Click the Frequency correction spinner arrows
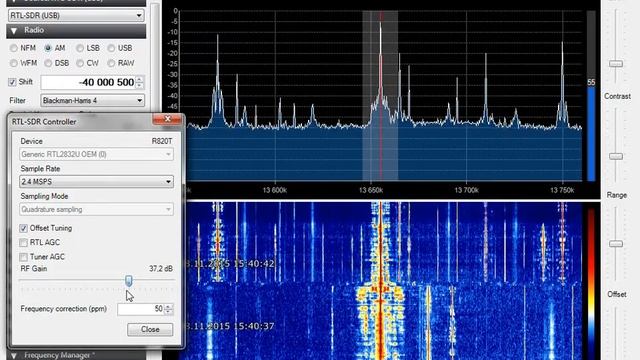Image resolution: width=640 pixels, height=360 pixels. point(169,309)
